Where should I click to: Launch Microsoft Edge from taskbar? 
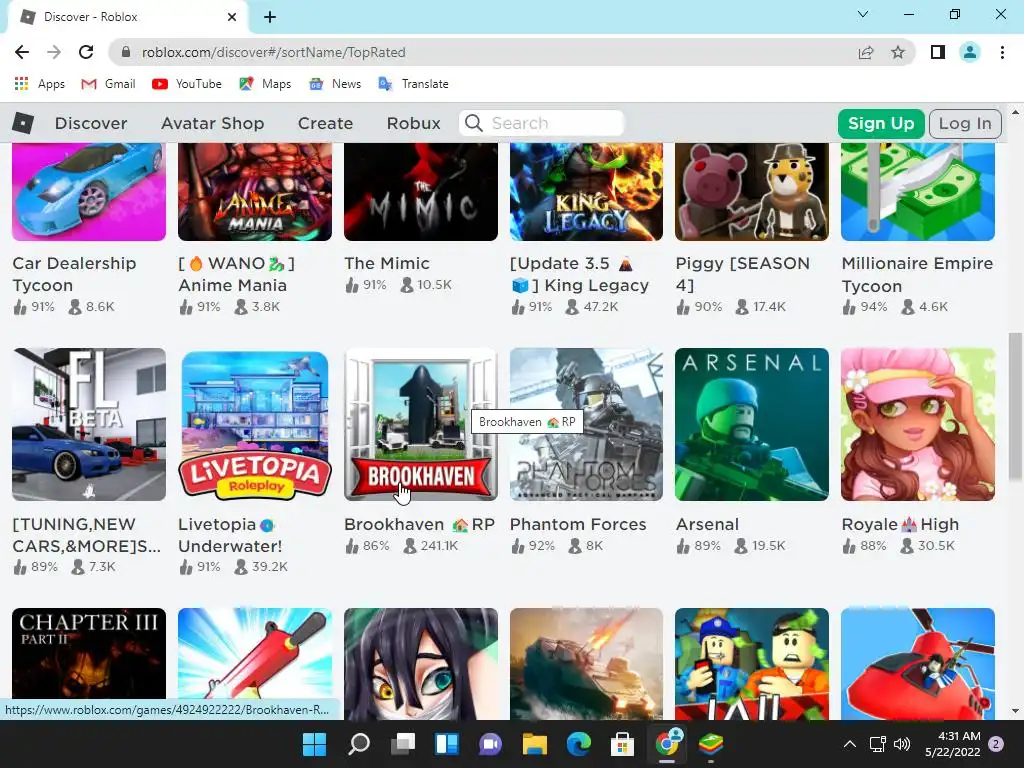(579, 743)
